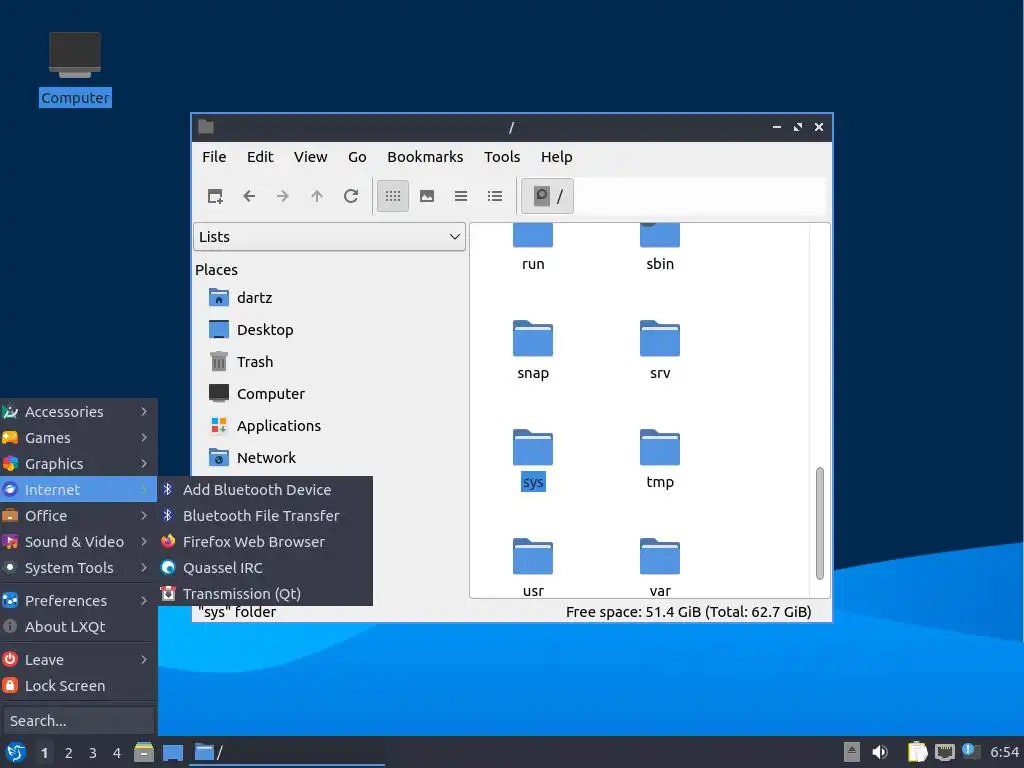Switch to detailed list view
The width and height of the screenshot is (1024, 768).
coord(495,196)
